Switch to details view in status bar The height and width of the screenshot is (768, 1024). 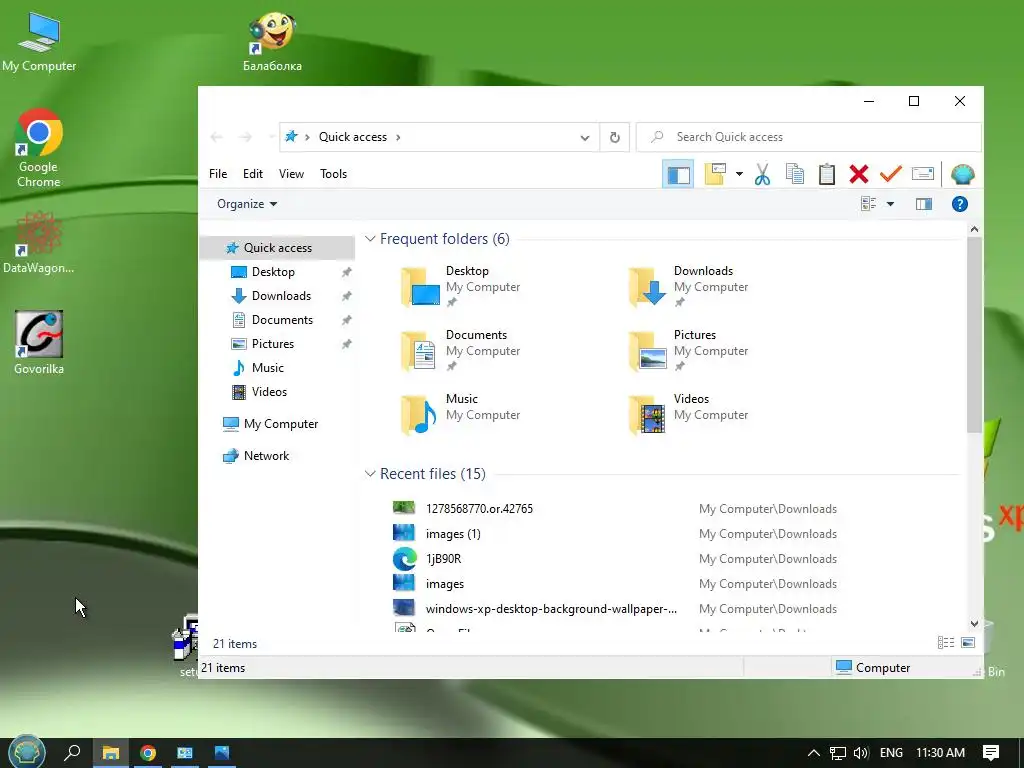[946, 643]
